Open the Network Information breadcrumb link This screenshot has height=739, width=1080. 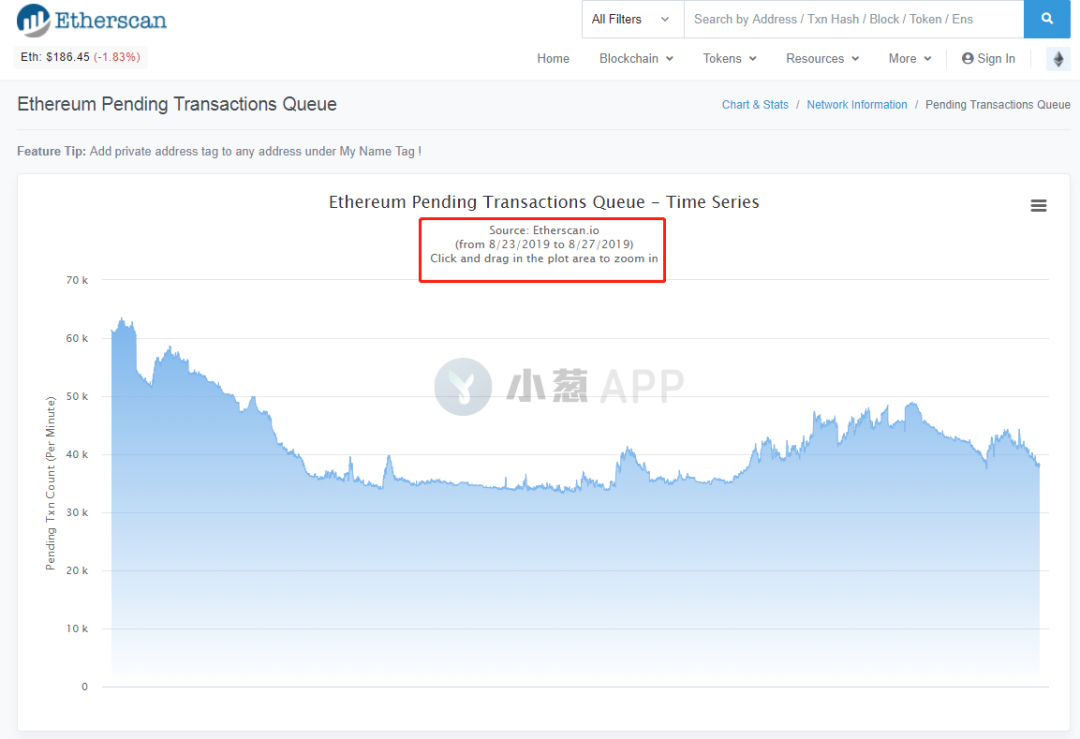point(857,105)
